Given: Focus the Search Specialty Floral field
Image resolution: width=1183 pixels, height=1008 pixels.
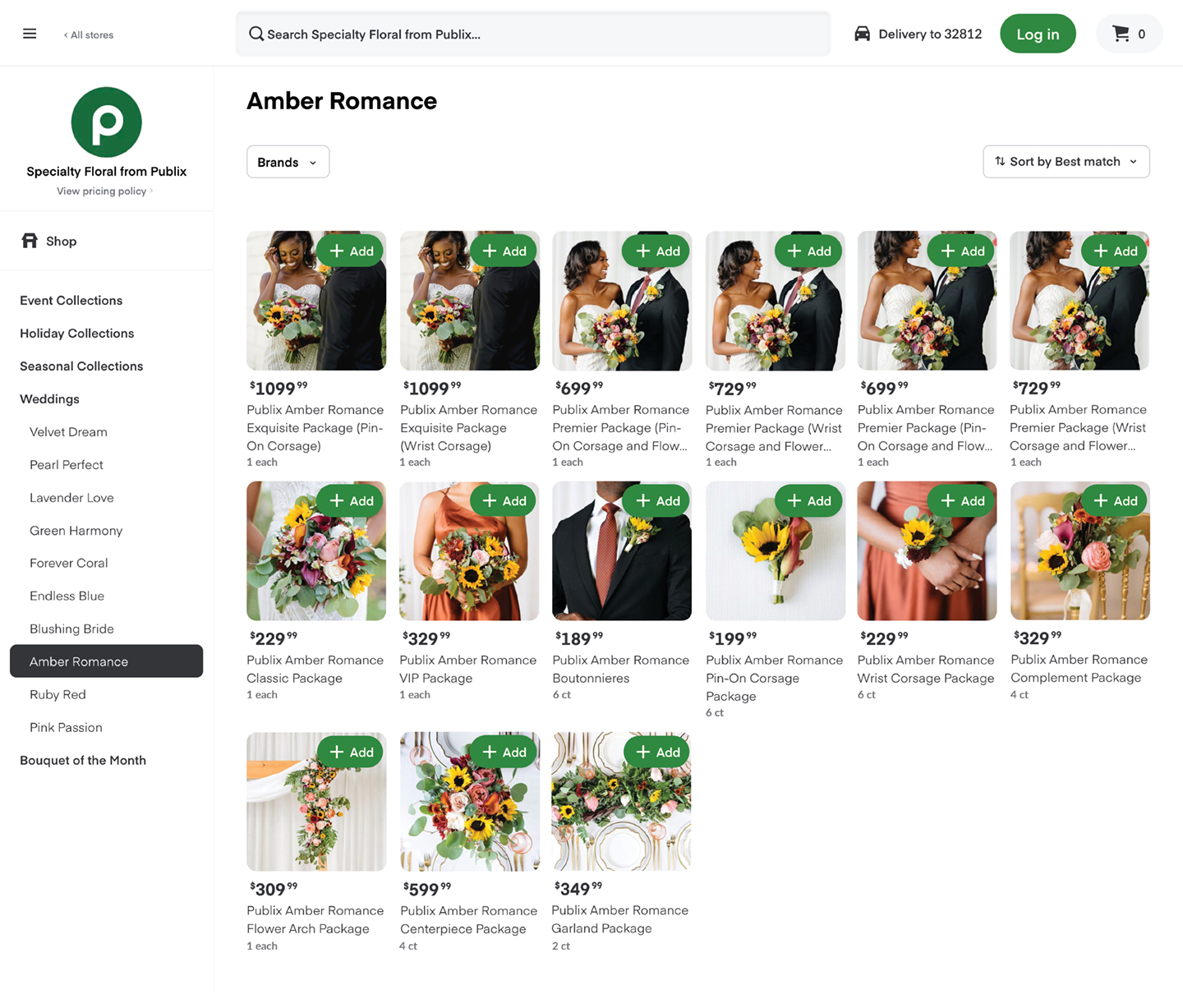Looking at the screenshot, I should pos(532,34).
